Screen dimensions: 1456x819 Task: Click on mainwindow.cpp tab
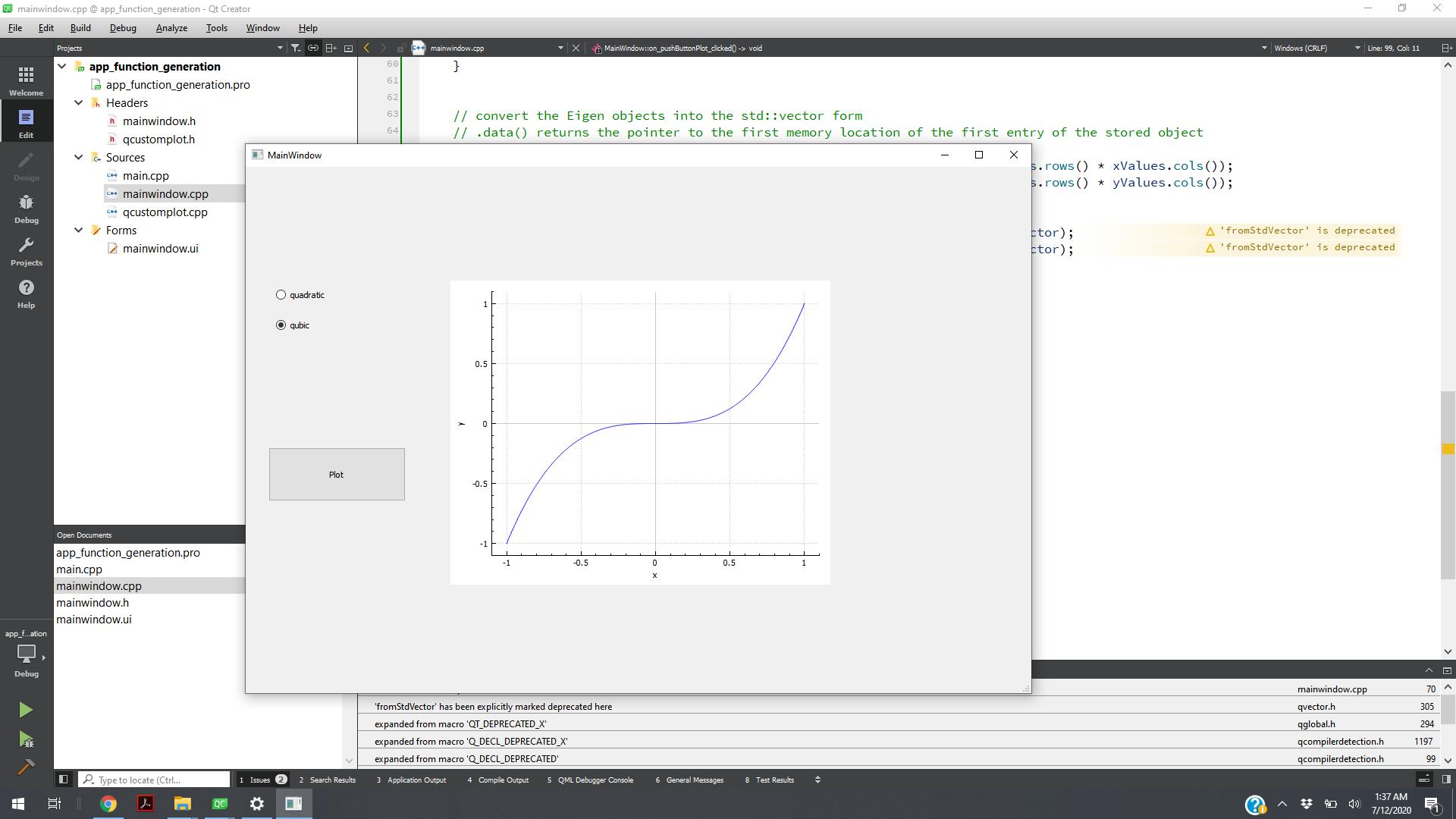[x=455, y=47]
